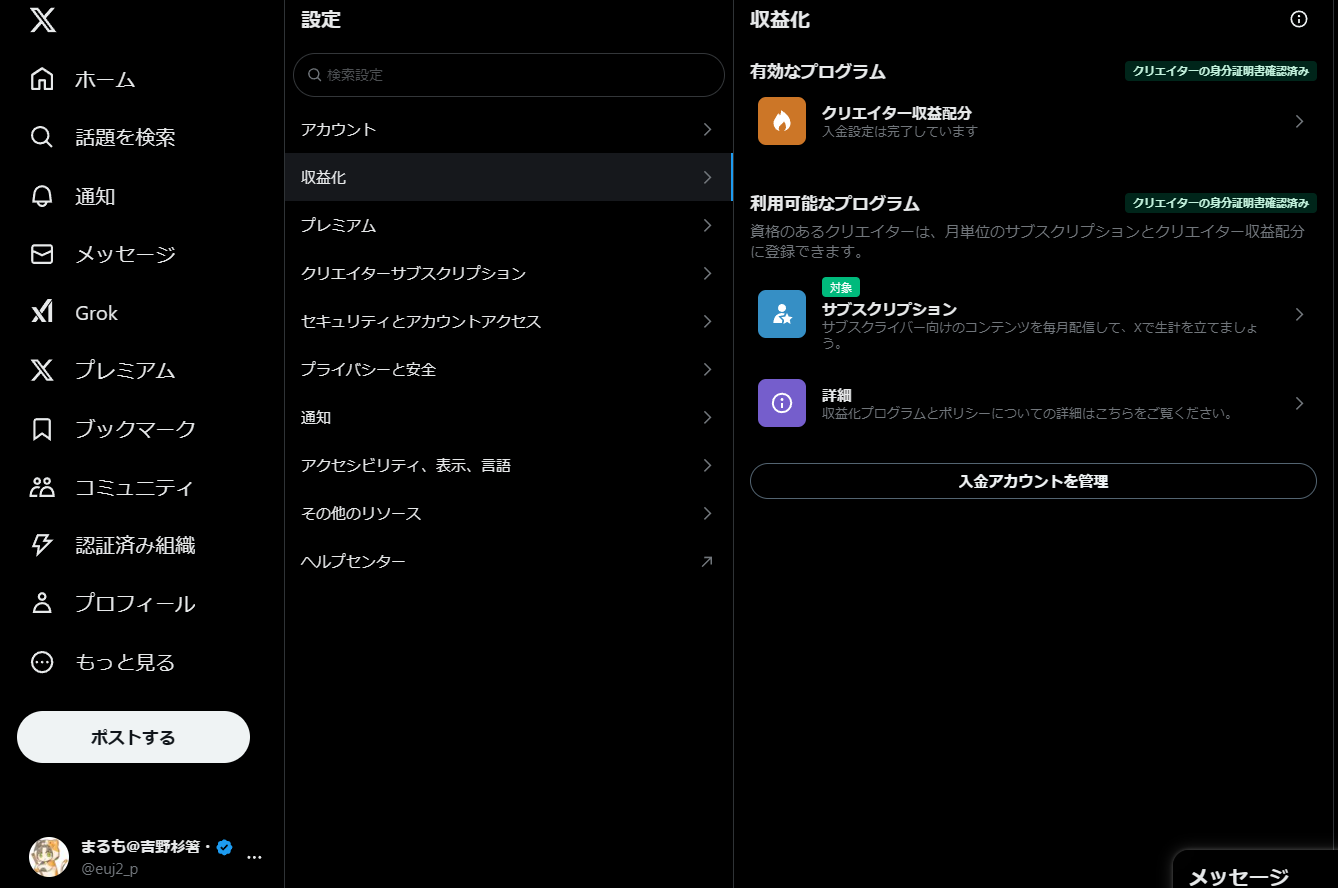Open the 通知 bell icon in the sidebar

(x=42, y=196)
